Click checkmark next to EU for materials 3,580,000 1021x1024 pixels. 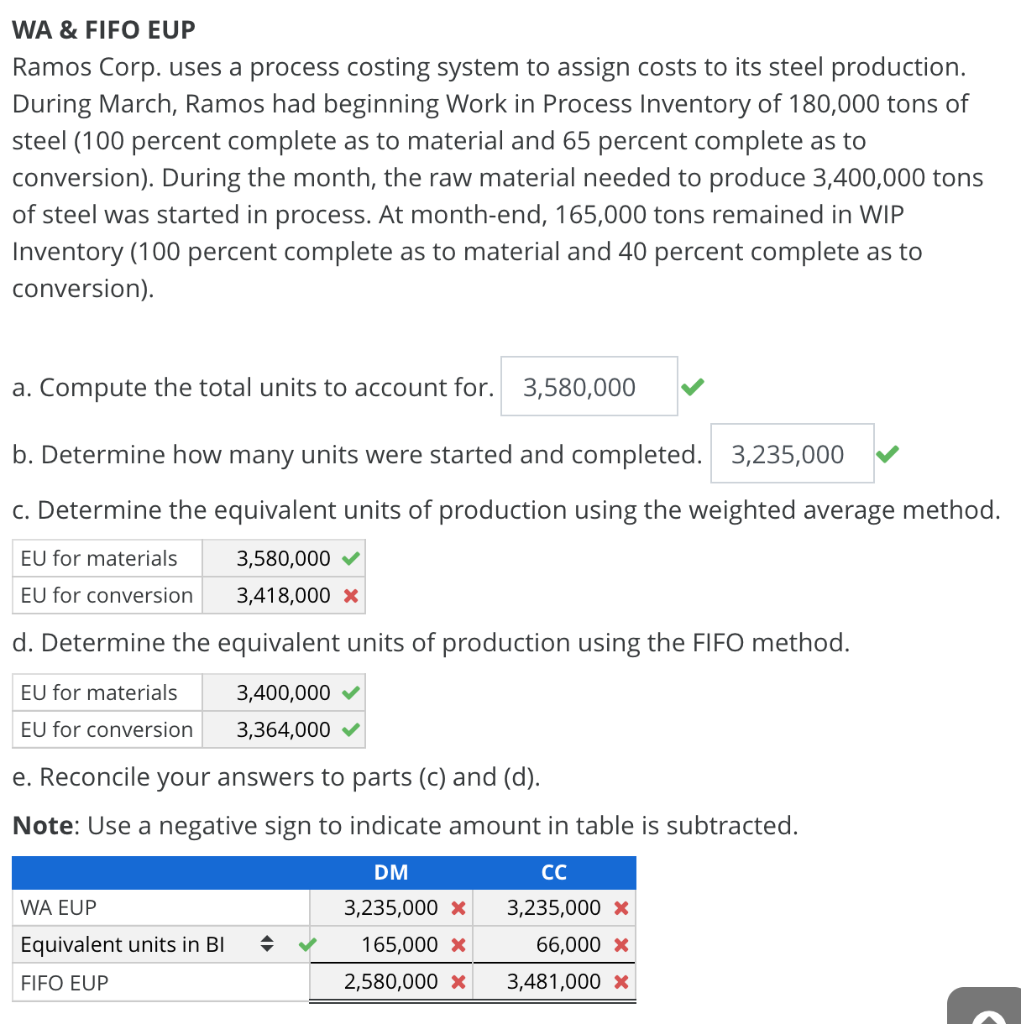(349, 558)
